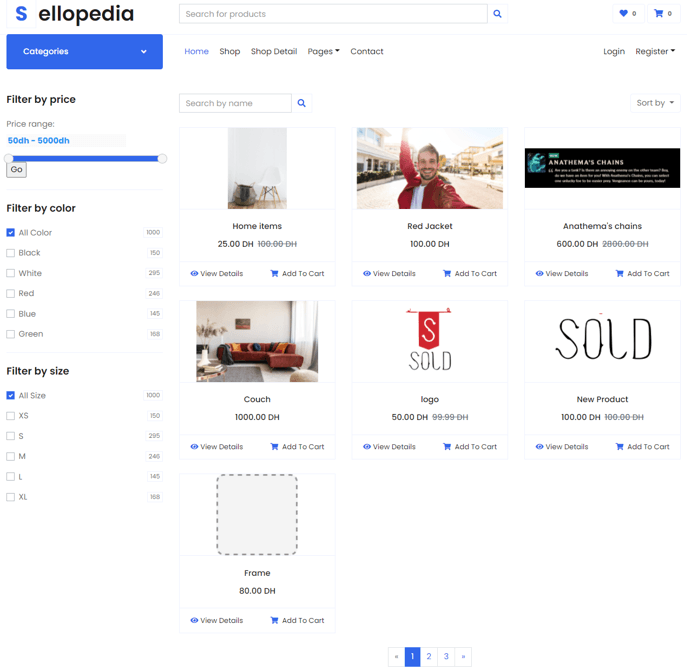
Task: Go to page 2 in pagination
Action: (429, 656)
